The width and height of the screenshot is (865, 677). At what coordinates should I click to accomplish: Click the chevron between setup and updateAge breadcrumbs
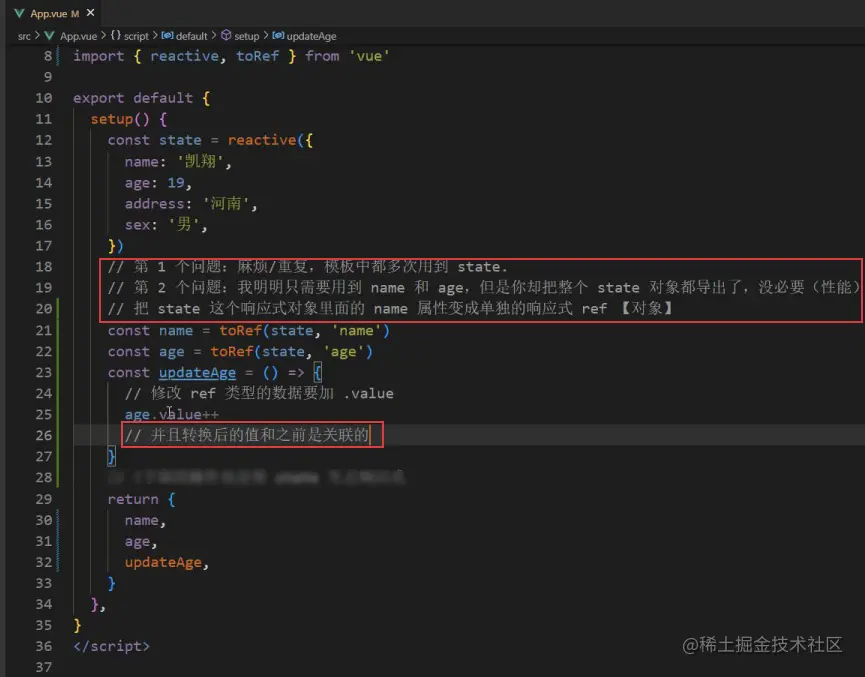(x=266, y=35)
